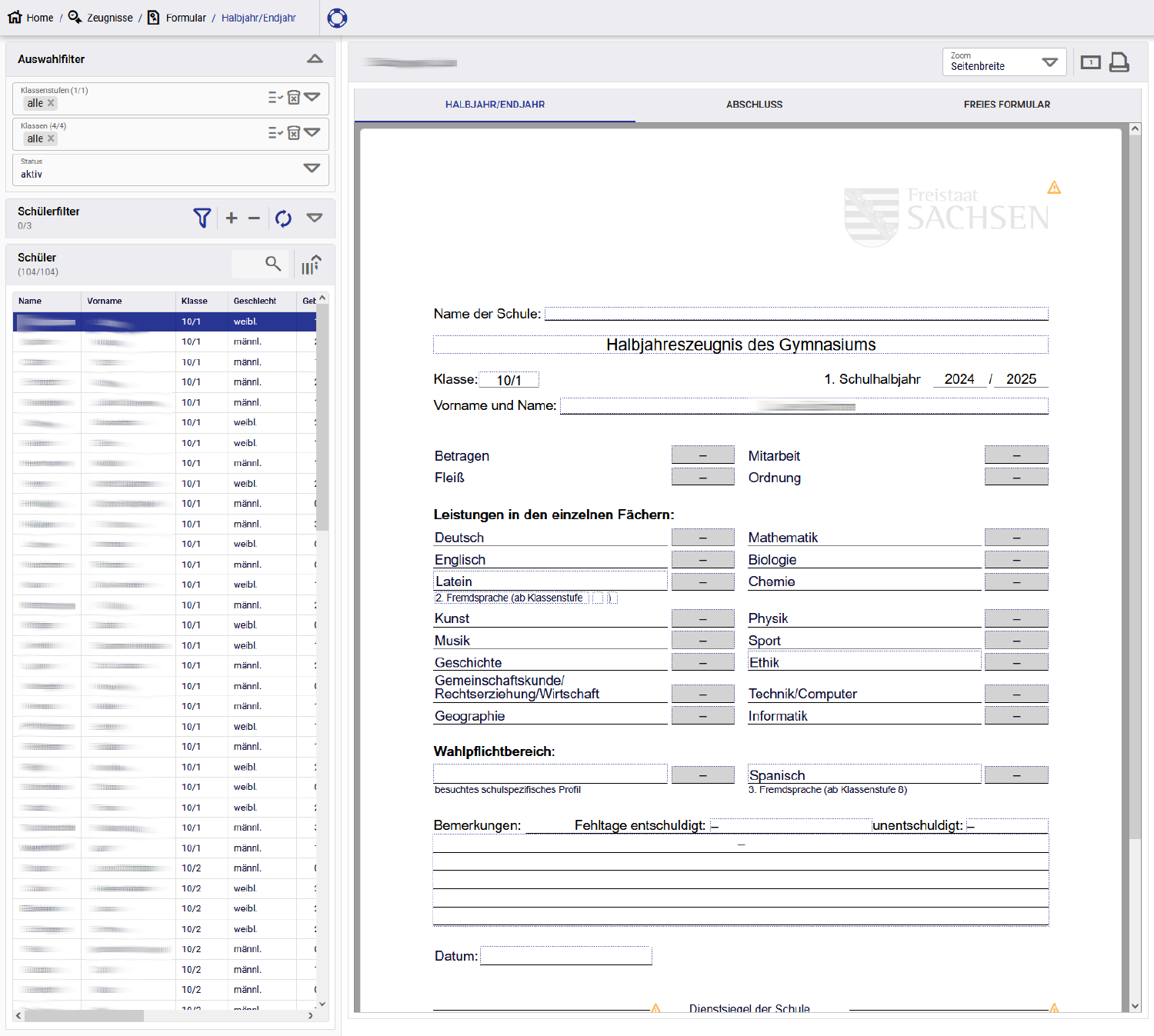
Task: Sort student table by Vorname column
Action: 128,301
